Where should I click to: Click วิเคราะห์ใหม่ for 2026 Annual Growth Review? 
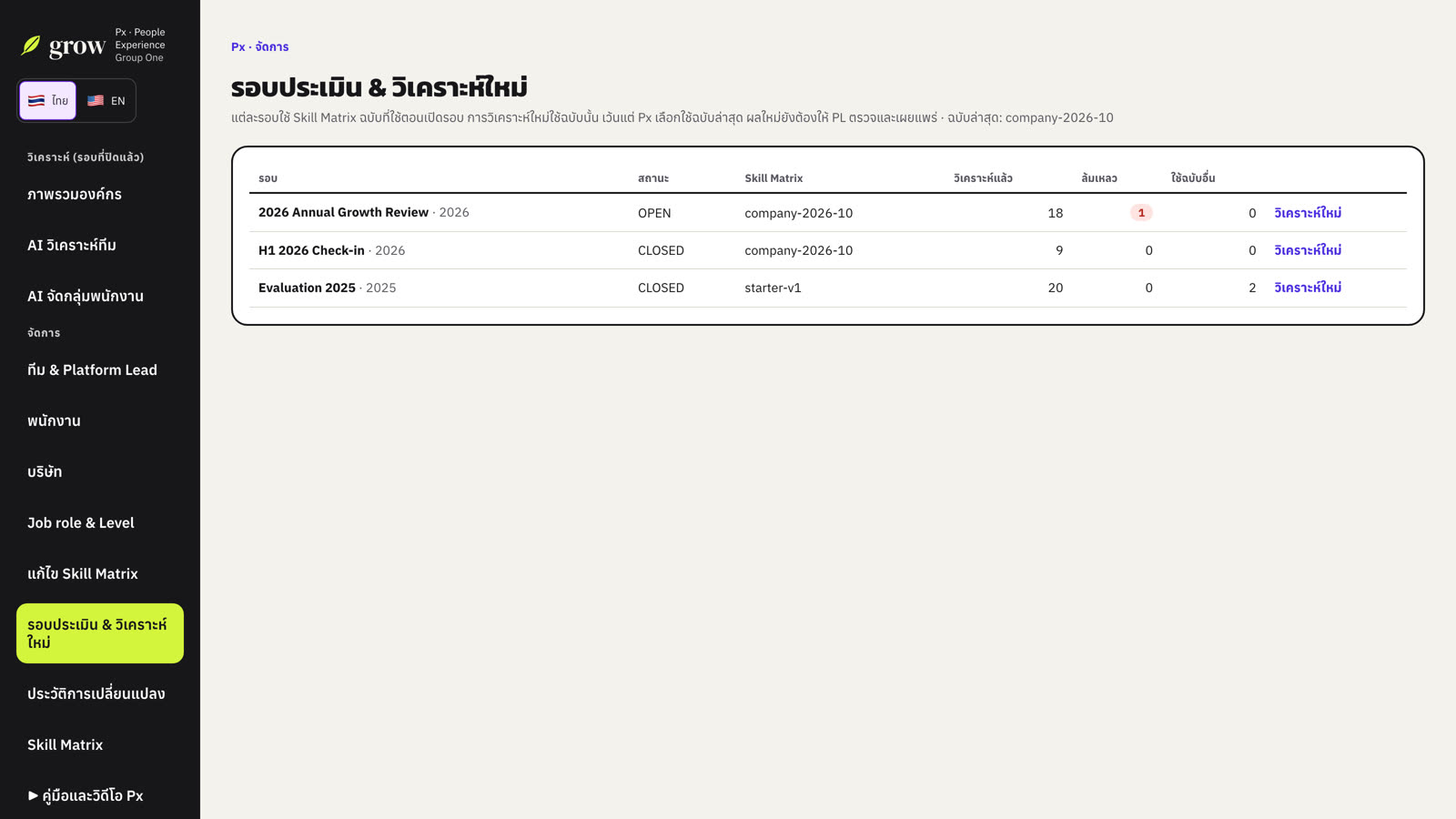[x=1308, y=213]
